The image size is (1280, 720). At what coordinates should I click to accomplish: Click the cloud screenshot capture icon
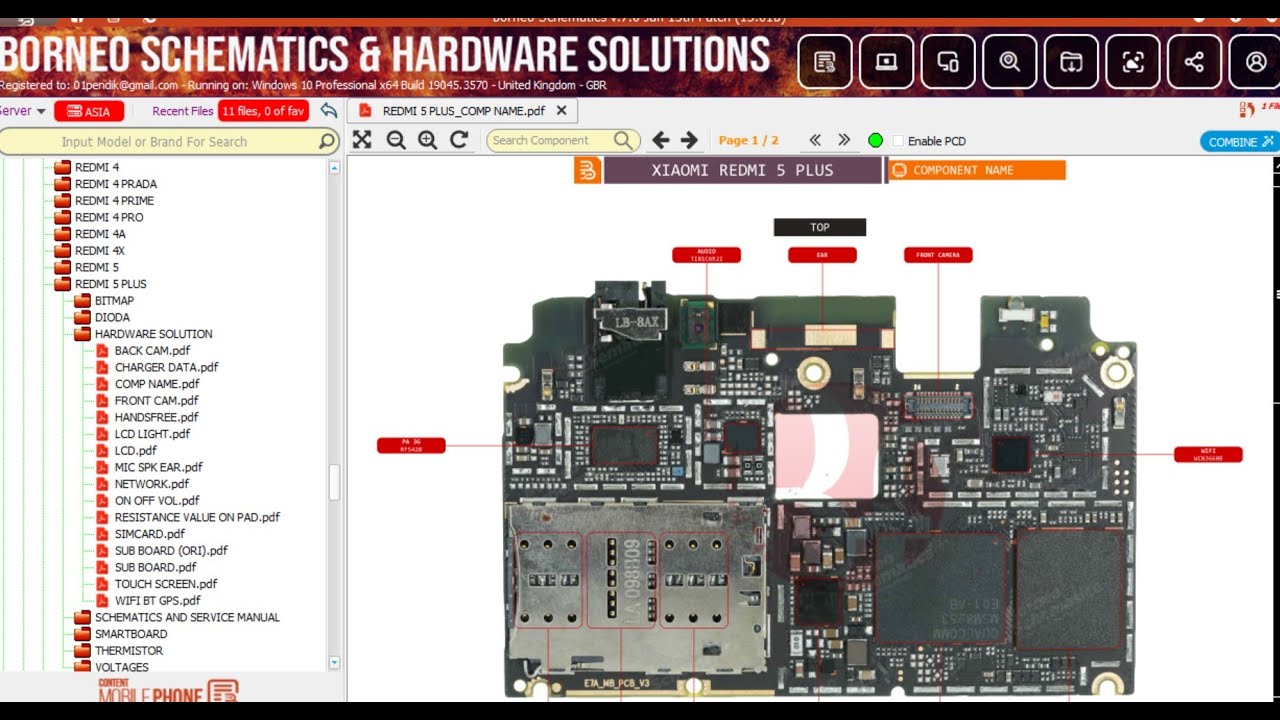[x=1133, y=62]
